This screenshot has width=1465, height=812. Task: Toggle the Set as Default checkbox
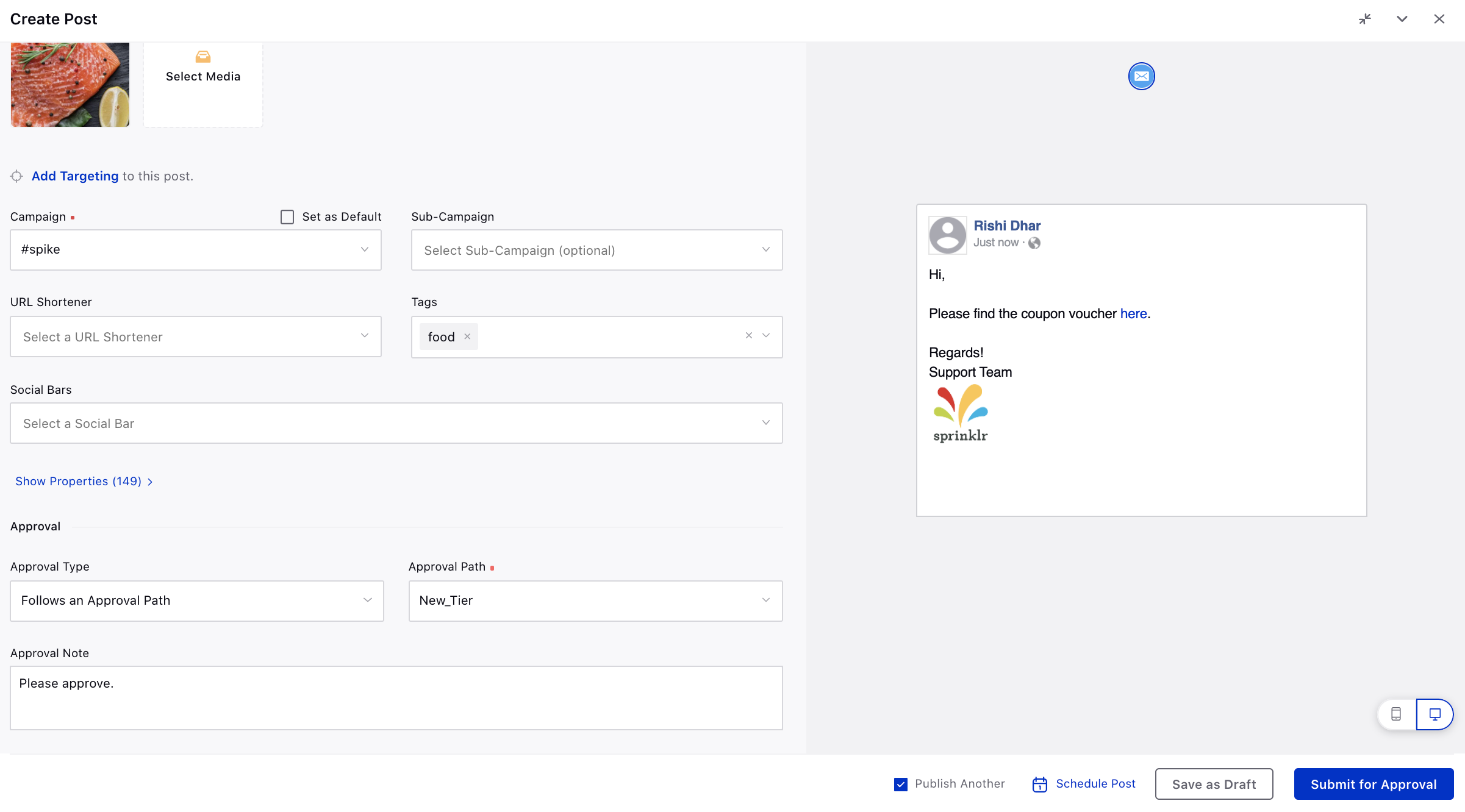[287, 216]
